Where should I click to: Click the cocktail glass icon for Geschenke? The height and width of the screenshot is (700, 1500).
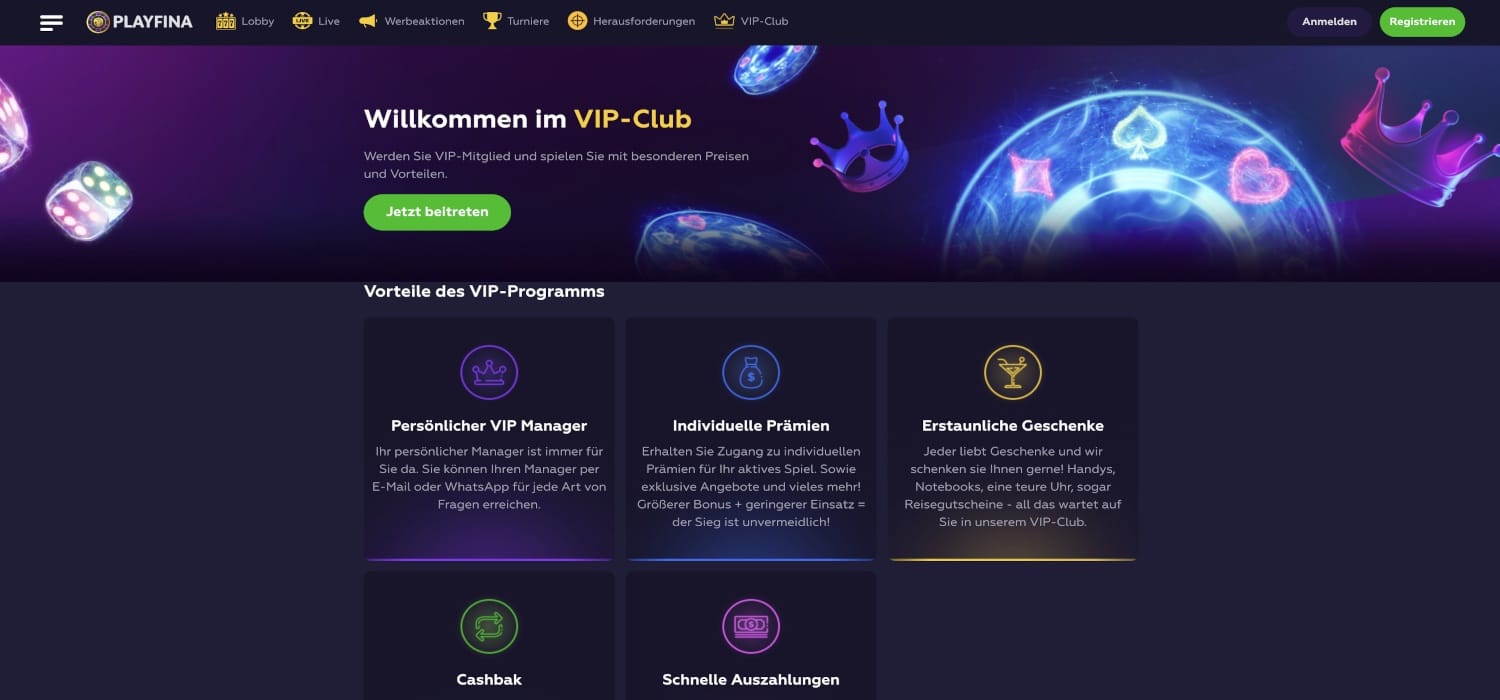click(x=1013, y=373)
